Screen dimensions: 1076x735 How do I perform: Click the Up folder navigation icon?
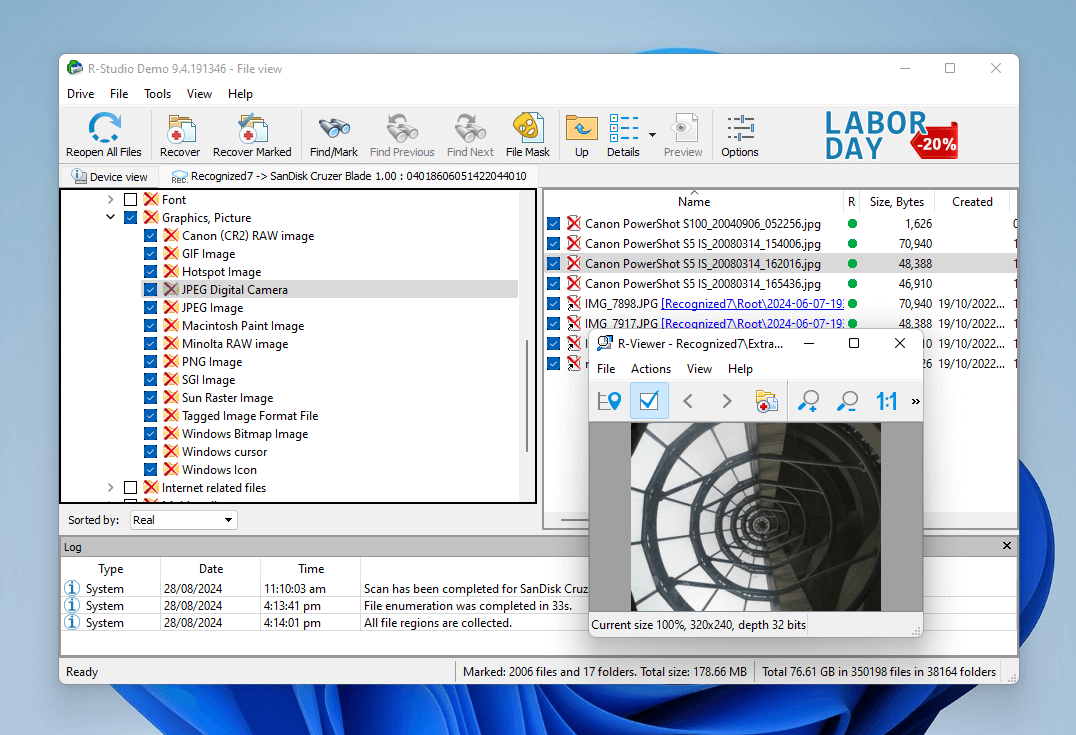coord(581,134)
